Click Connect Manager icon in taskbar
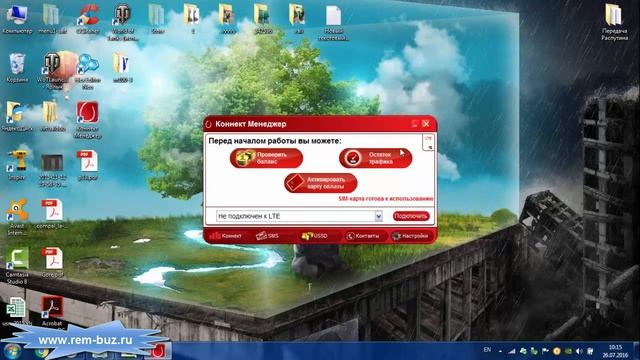 coord(158,351)
